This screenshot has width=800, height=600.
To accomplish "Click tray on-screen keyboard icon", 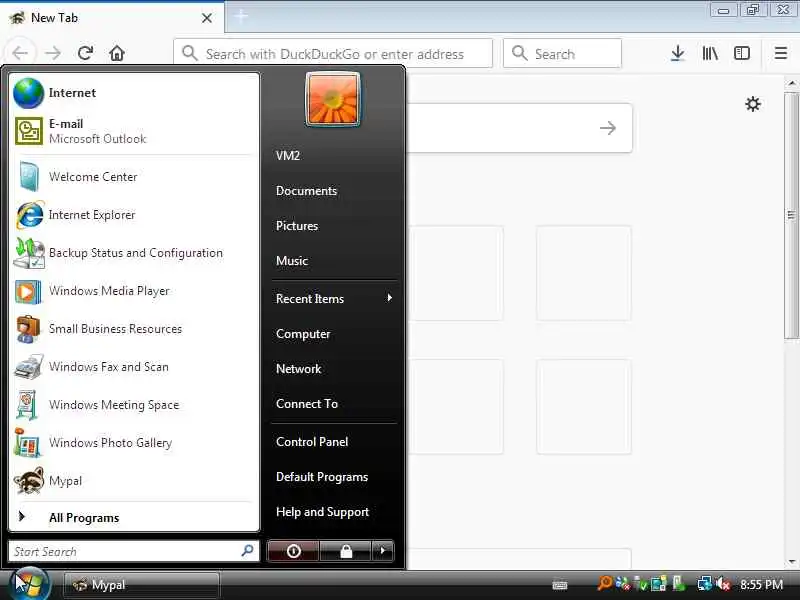I will coord(560,585).
